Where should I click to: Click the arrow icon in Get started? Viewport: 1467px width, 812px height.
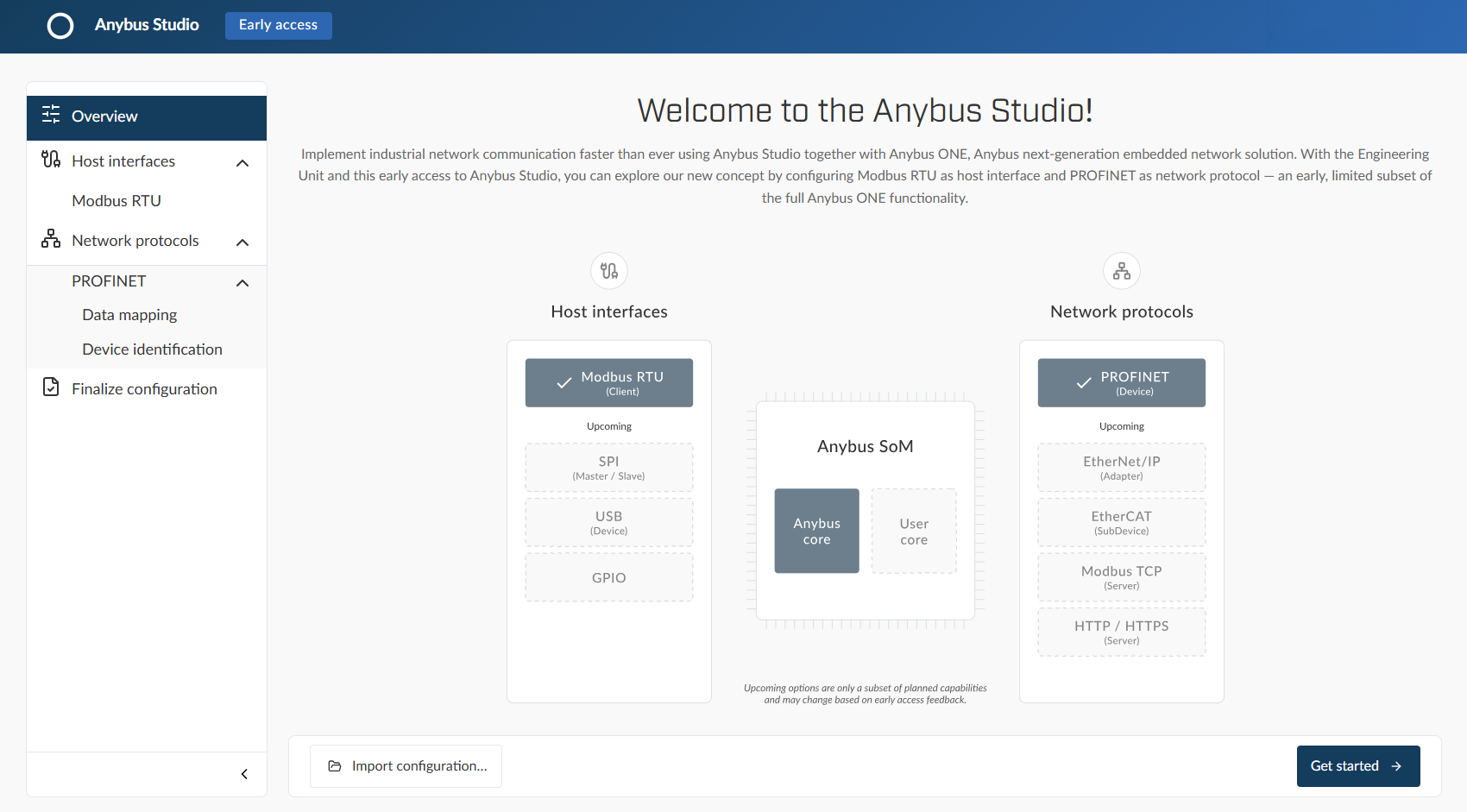1396,766
